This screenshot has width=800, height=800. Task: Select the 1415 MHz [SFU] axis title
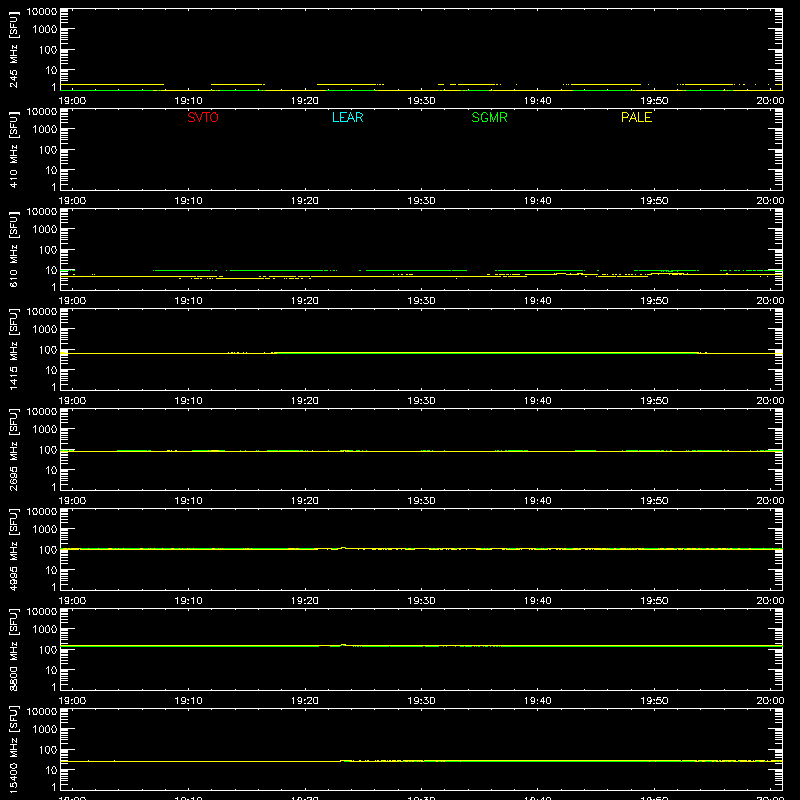[13, 350]
